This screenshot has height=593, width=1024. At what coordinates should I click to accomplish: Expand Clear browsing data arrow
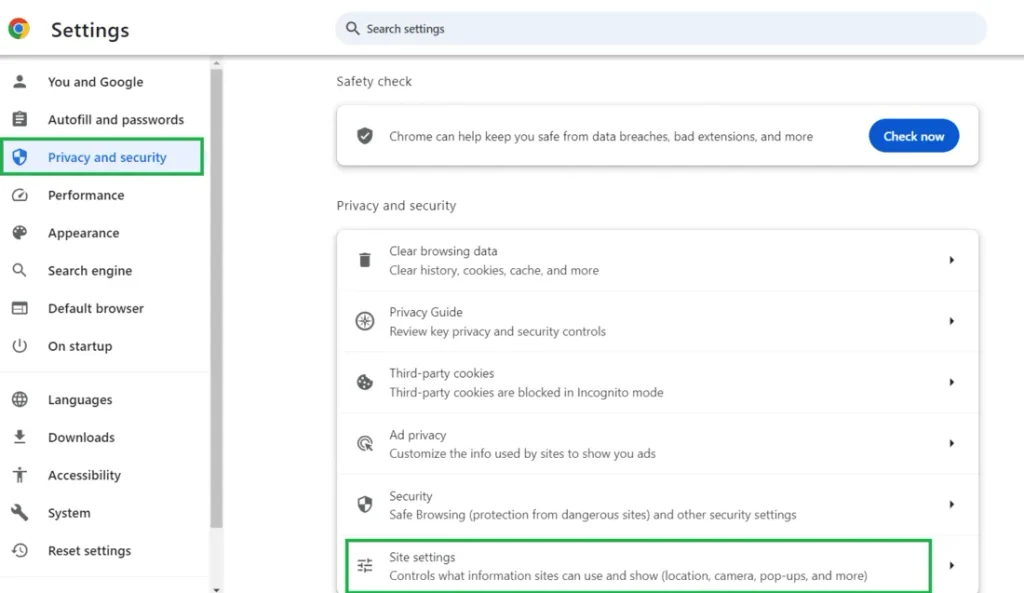pos(952,260)
